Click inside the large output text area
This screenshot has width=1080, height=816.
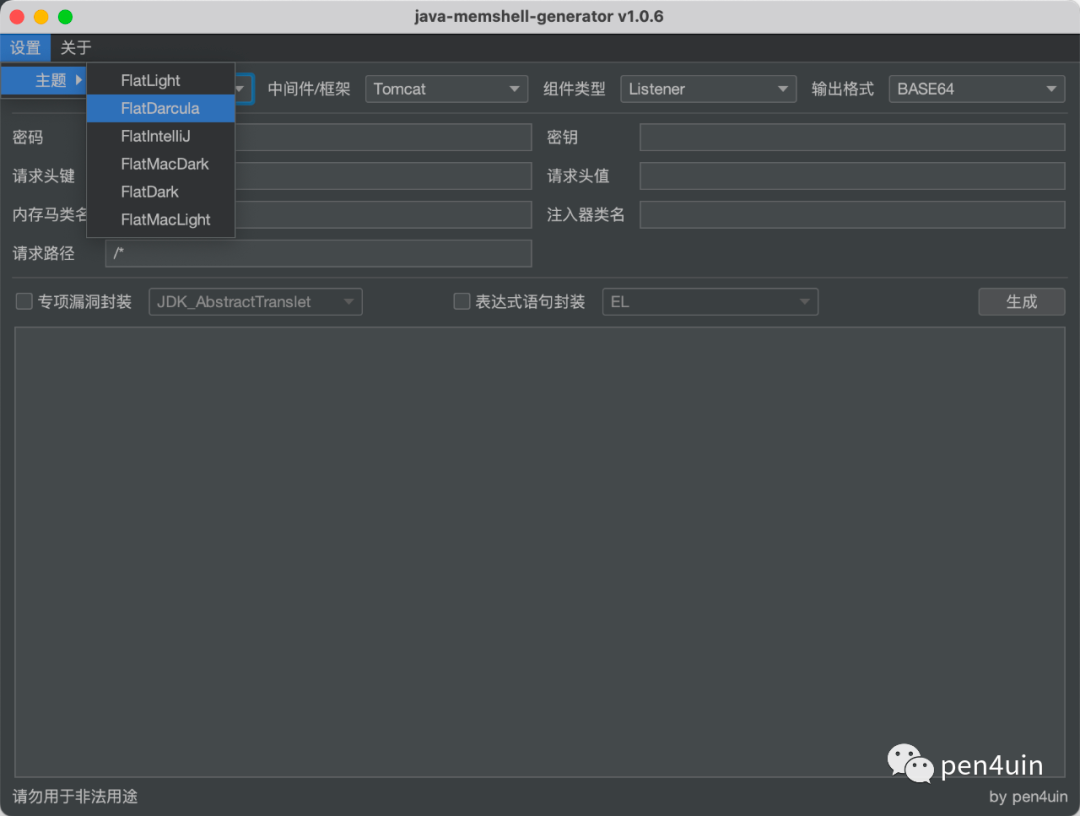[540, 552]
